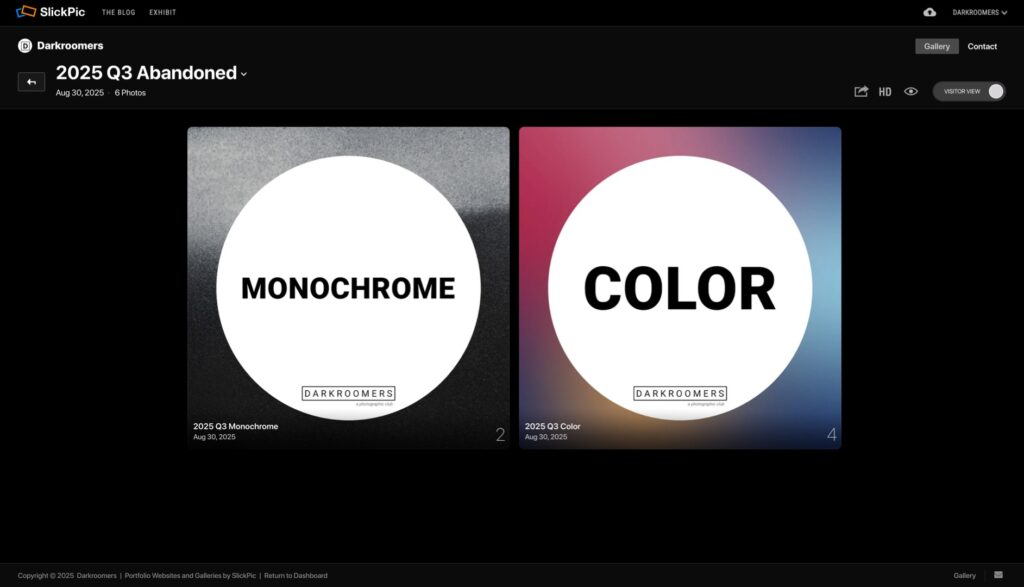Click the back arrow button

(31, 82)
